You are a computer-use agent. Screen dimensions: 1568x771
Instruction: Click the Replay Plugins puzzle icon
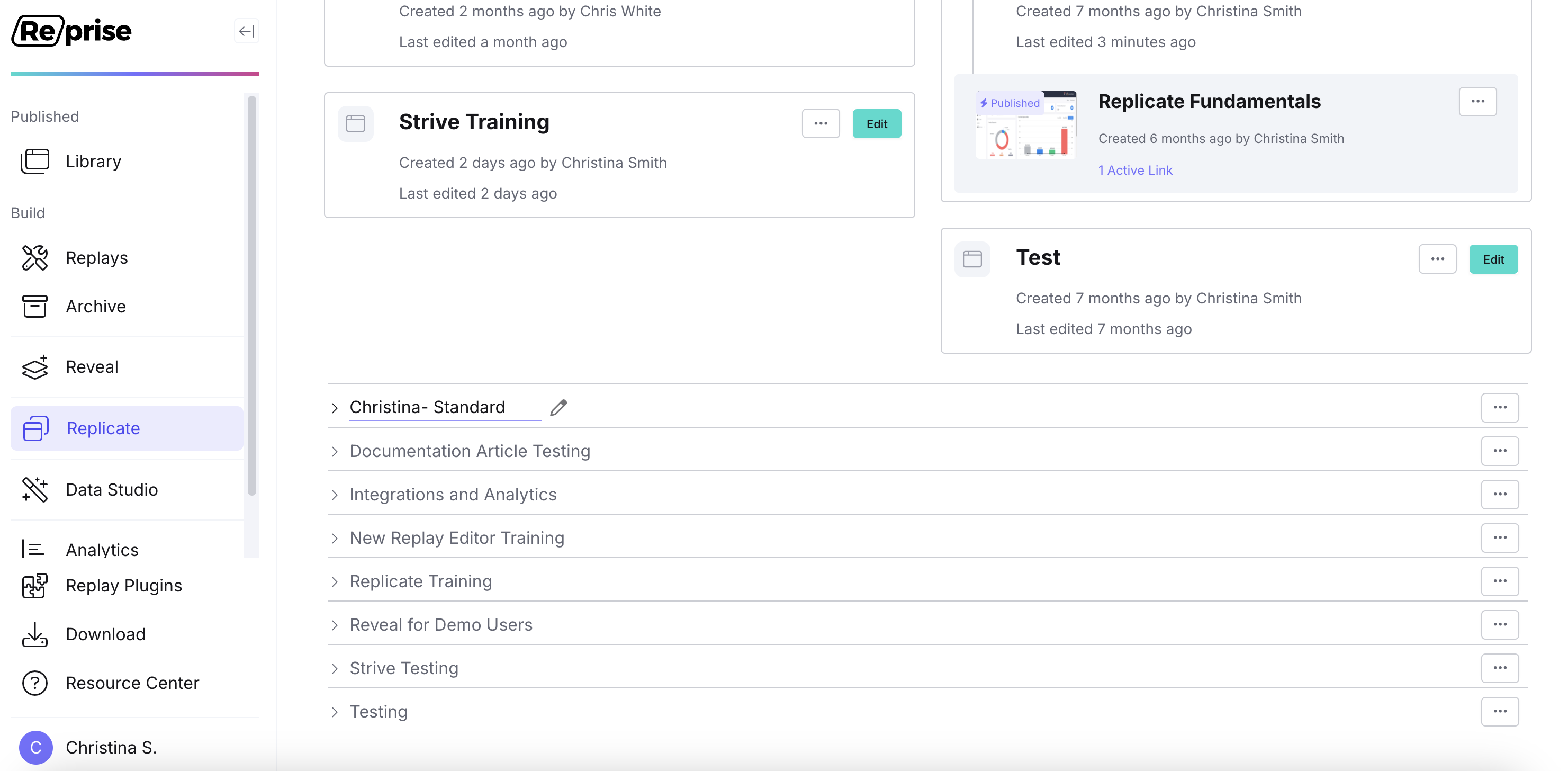point(35,586)
